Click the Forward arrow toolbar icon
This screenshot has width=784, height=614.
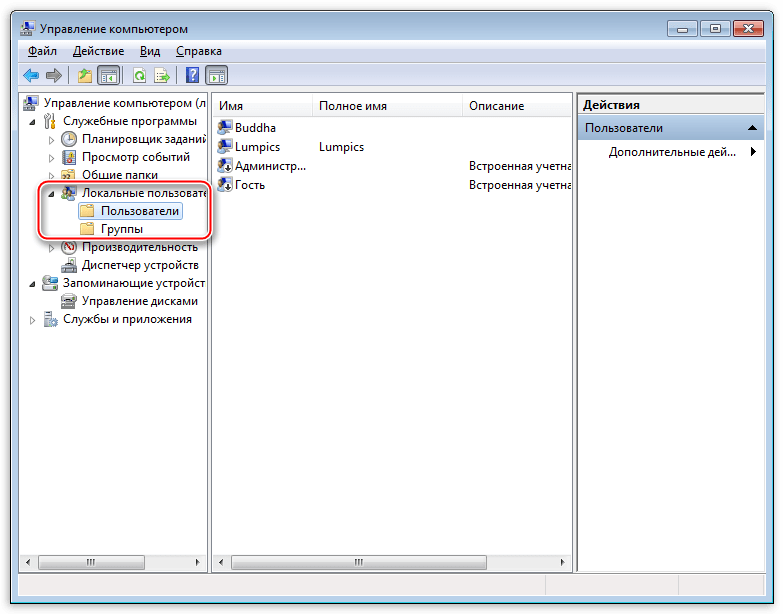click(x=54, y=76)
